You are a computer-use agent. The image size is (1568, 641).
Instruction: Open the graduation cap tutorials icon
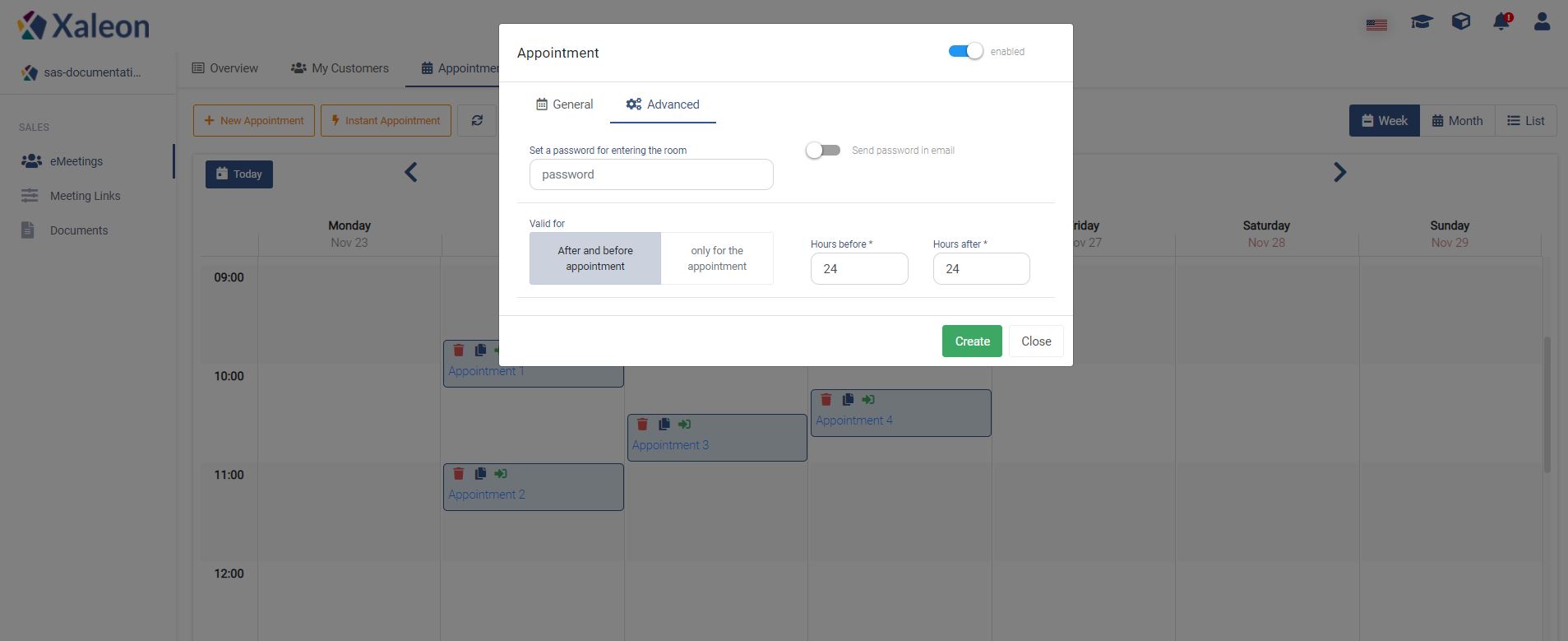click(x=1422, y=21)
